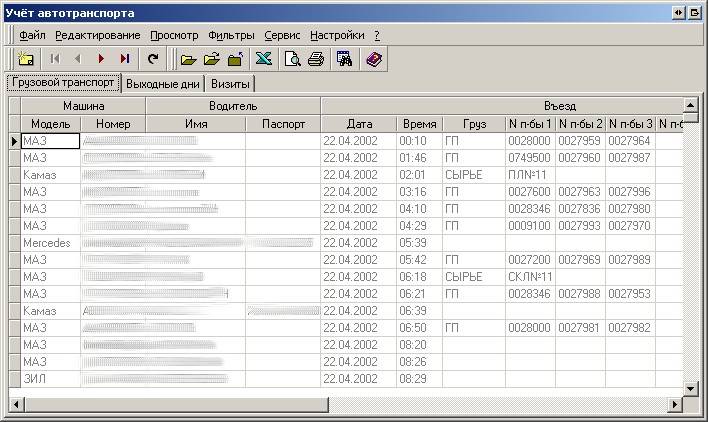Click cell 0027953
This screenshot has width=708, height=422.
[x=630, y=294]
